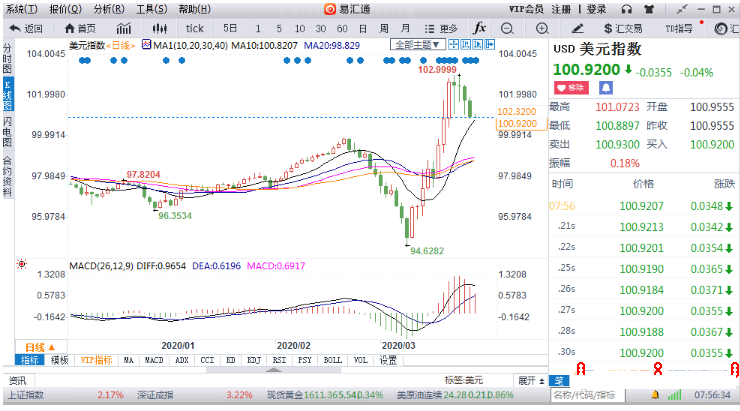740x411 pixels.
Task: Select the K线图 side tab
Action: pos(8,95)
